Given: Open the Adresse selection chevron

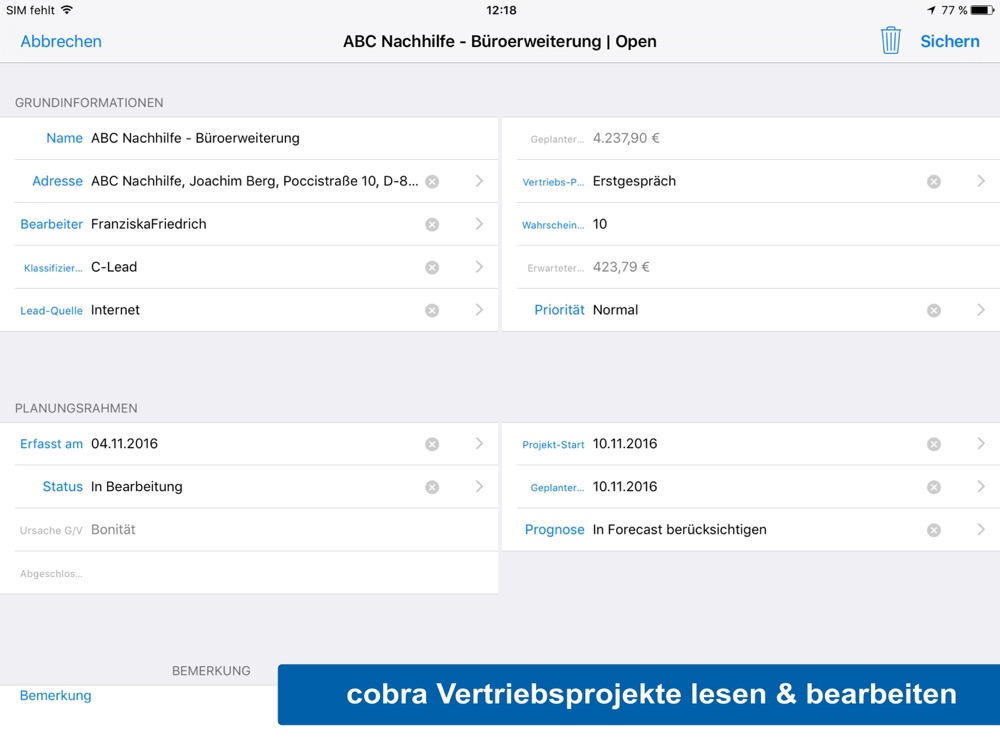Looking at the screenshot, I should click(479, 181).
